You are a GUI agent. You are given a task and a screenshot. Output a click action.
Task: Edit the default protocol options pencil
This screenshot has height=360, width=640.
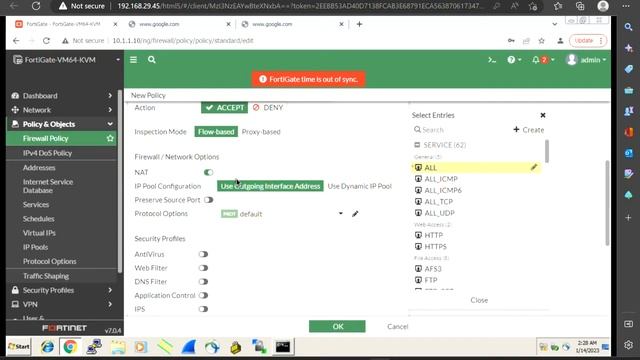point(355,213)
